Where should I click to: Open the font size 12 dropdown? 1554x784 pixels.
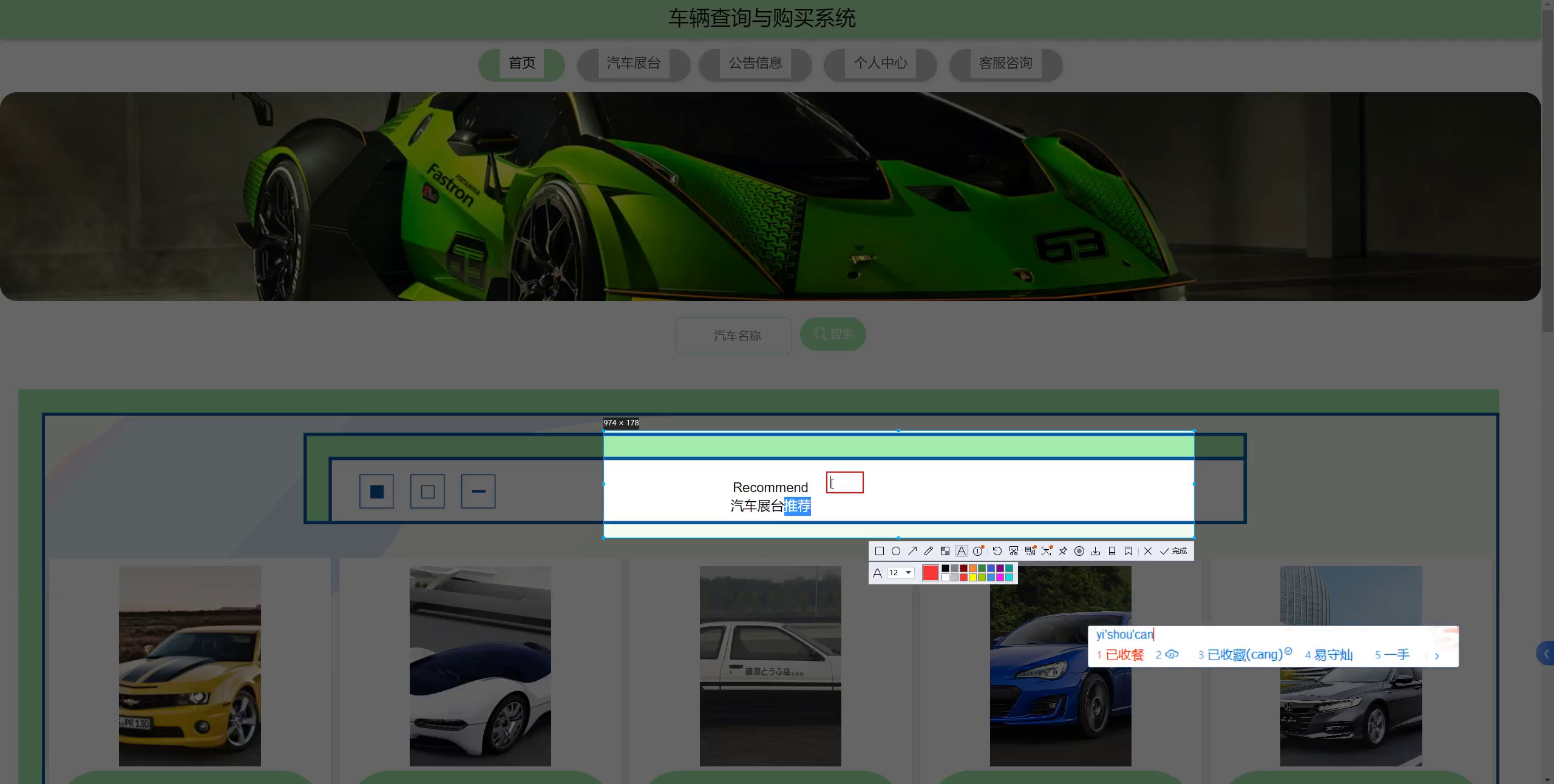coord(901,573)
